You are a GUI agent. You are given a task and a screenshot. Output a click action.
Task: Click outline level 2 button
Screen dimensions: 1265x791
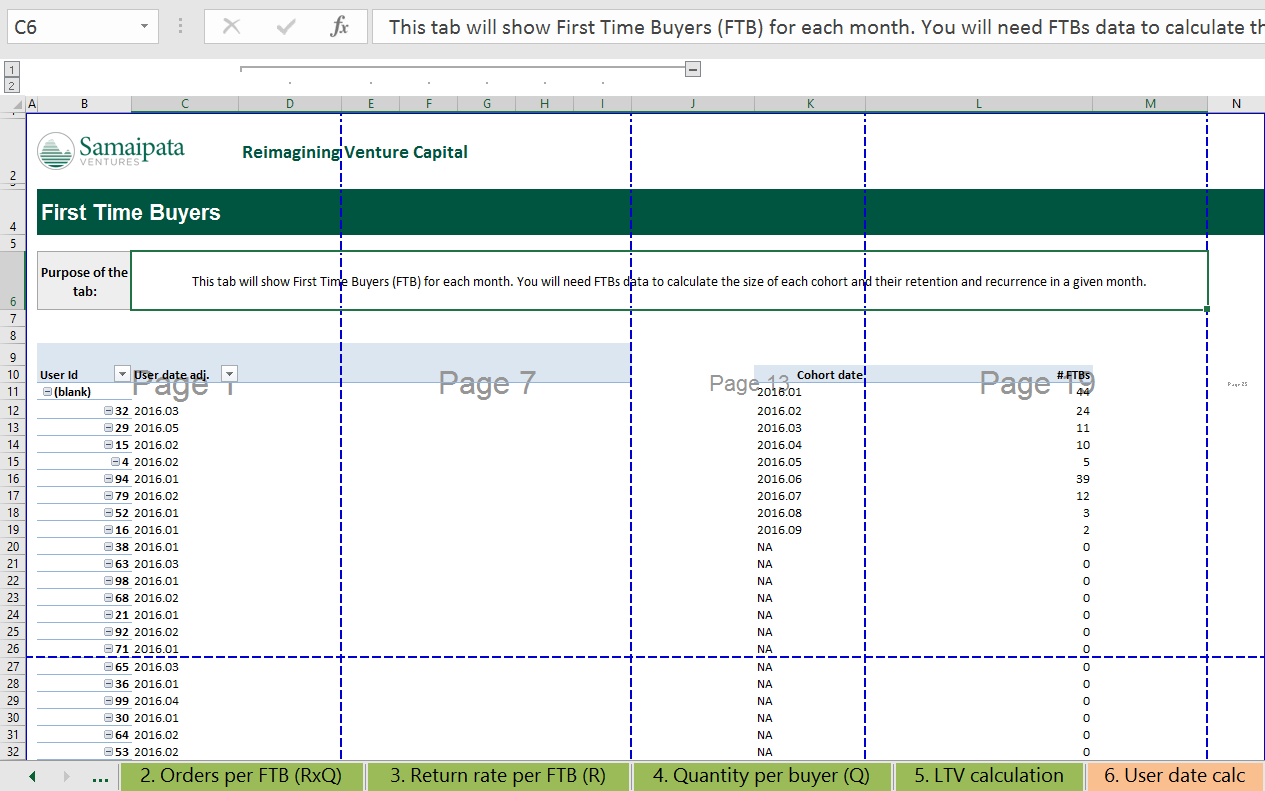[12, 85]
